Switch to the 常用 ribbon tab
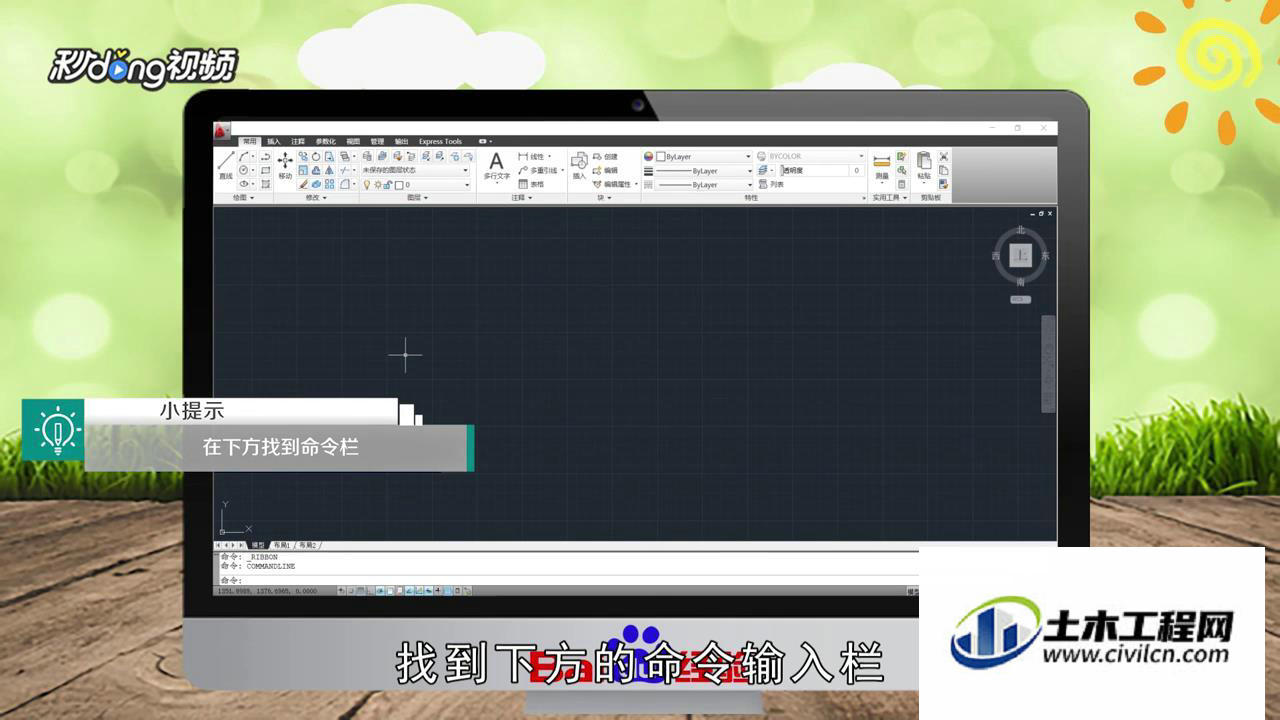The width and height of the screenshot is (1280, 720). [x=250, y=141]
